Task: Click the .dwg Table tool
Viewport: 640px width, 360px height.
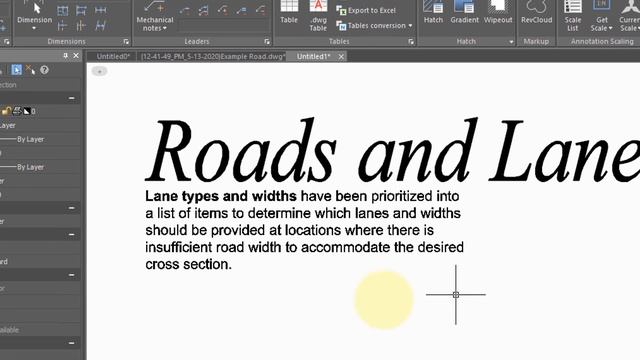Action: pyautogui.click(x=318, y=16)
